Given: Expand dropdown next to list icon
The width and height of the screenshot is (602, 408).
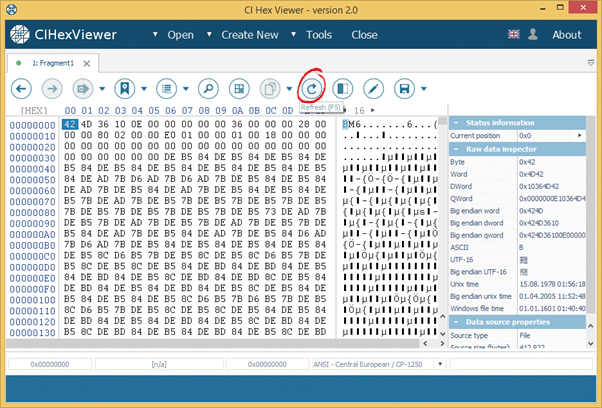Looking at the screenshot, I should click(x=186, y=89).
